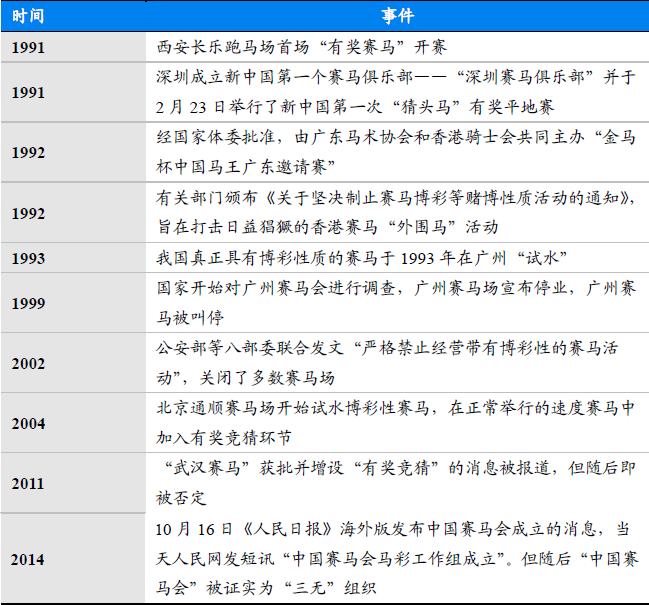Screen dimensions: 649x605
Task: Click the 旨在打击日益猖獗 外围马 line
Action: pos(327,227)
